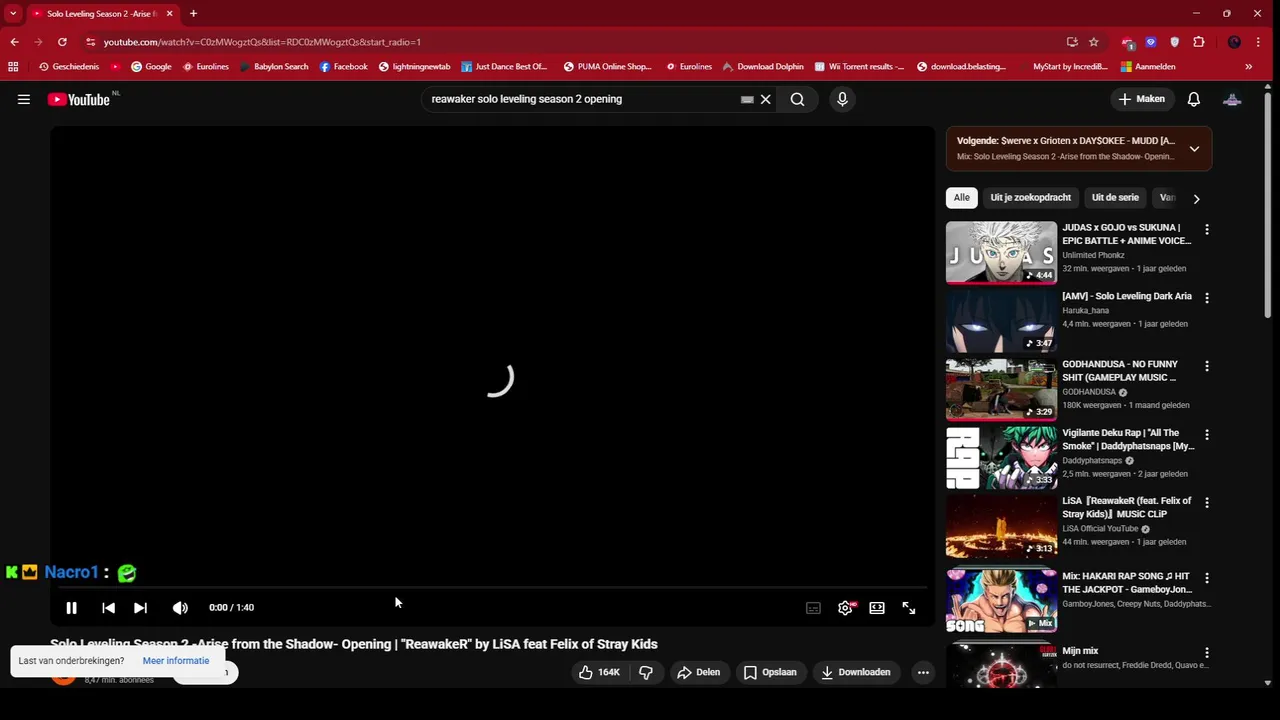This screenshot has height=720, width=1280.
Task: Save video with Opslaan button
Action: (770, 672)
